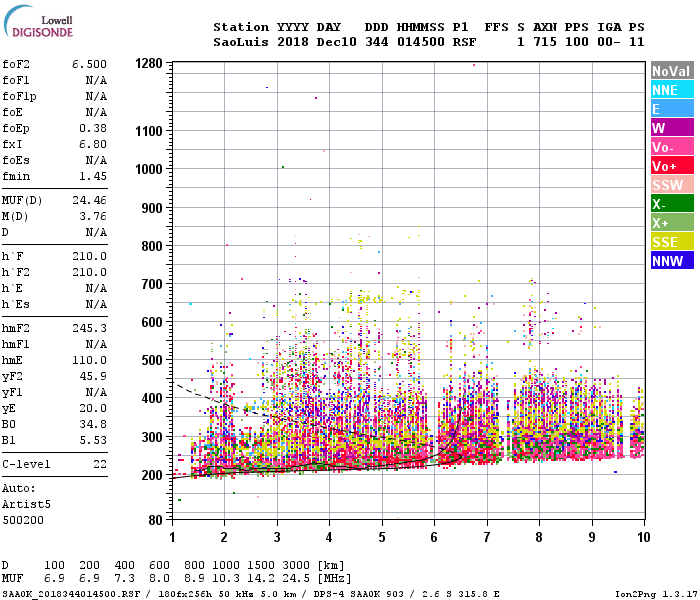Click the 300 km height axis label
The height and width of the screenshot is (600, 700).
(152, 437)
